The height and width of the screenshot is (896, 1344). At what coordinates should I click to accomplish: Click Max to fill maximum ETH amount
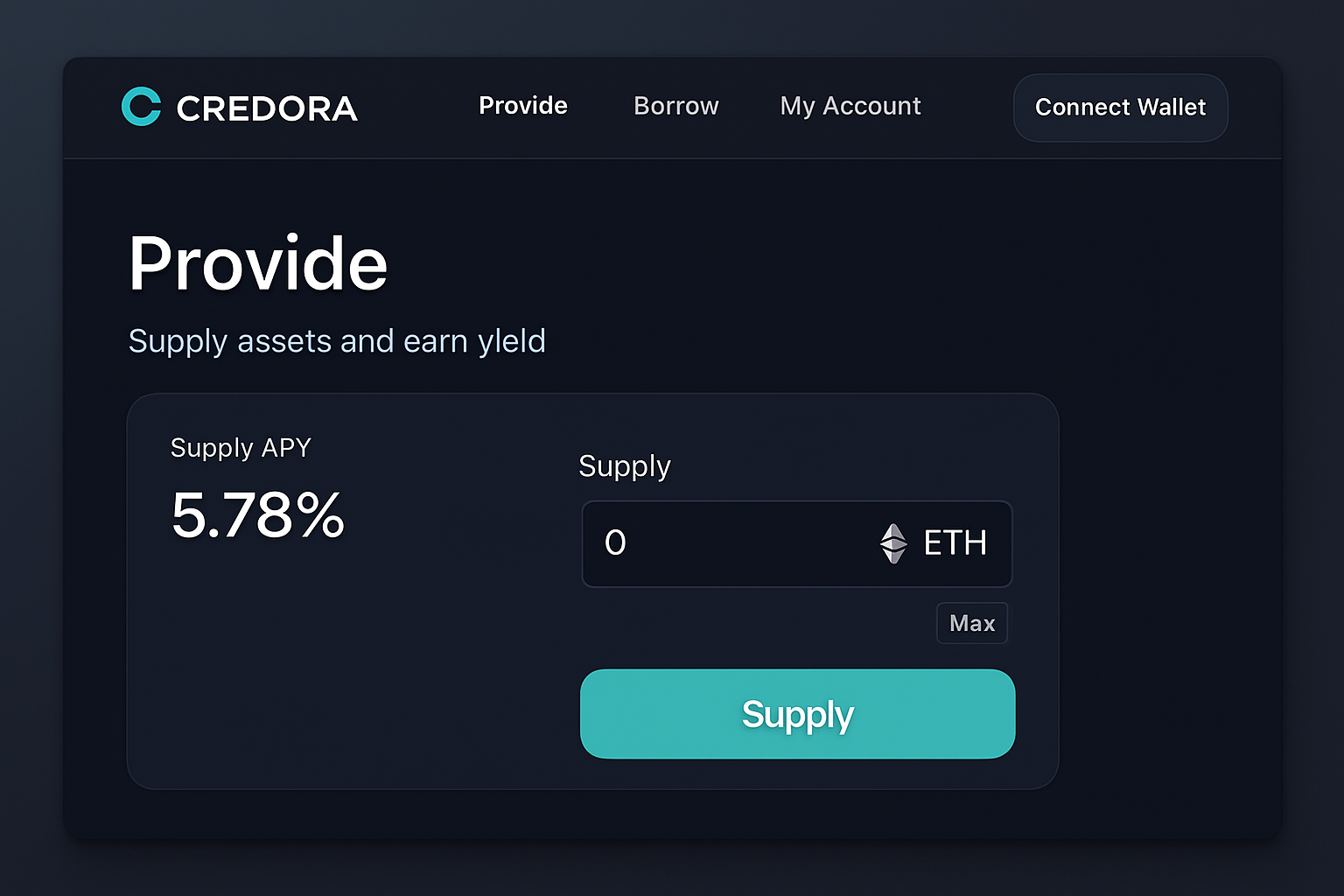pos(971,623)
